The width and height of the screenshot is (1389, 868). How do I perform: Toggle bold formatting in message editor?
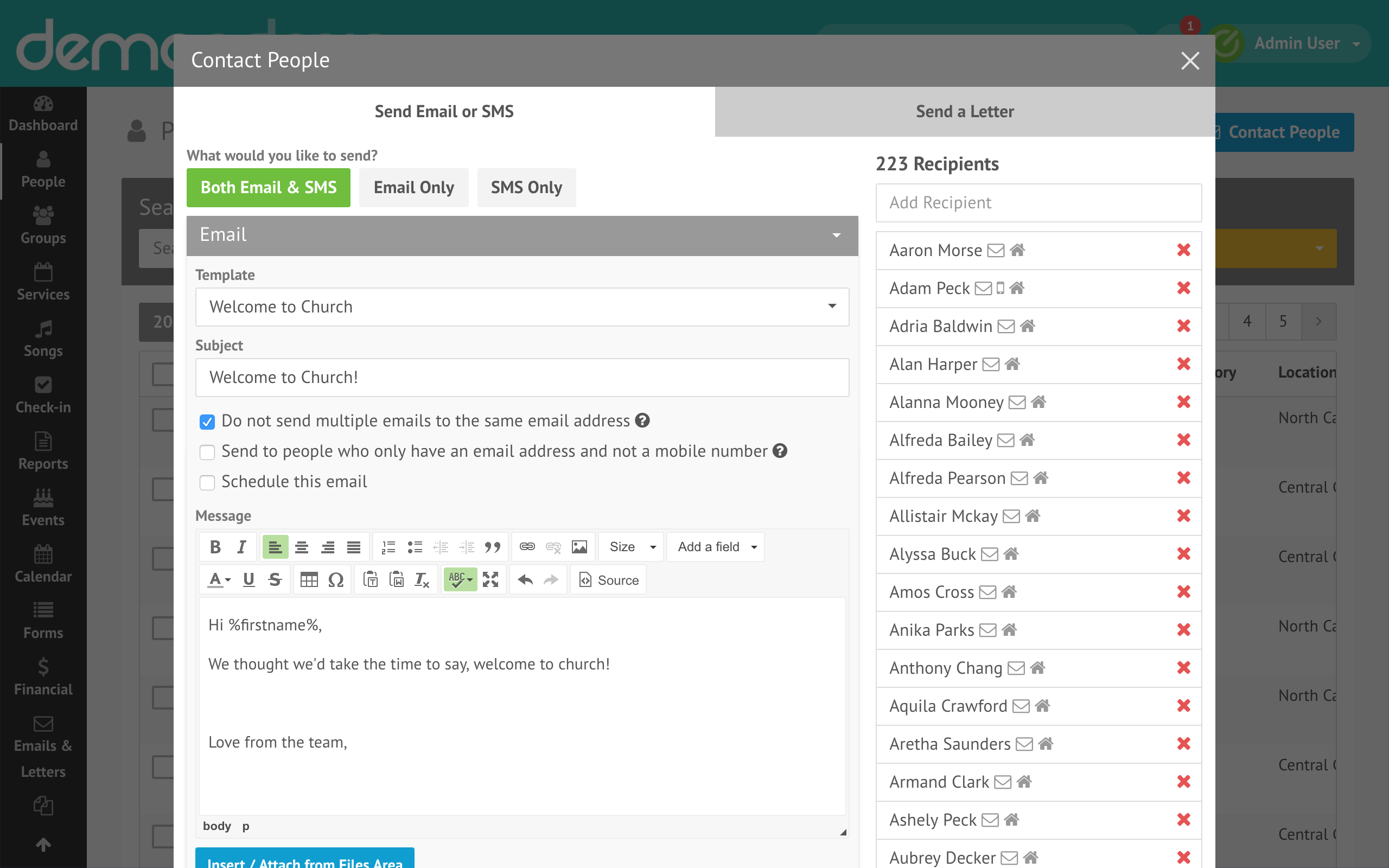[215, 546]
